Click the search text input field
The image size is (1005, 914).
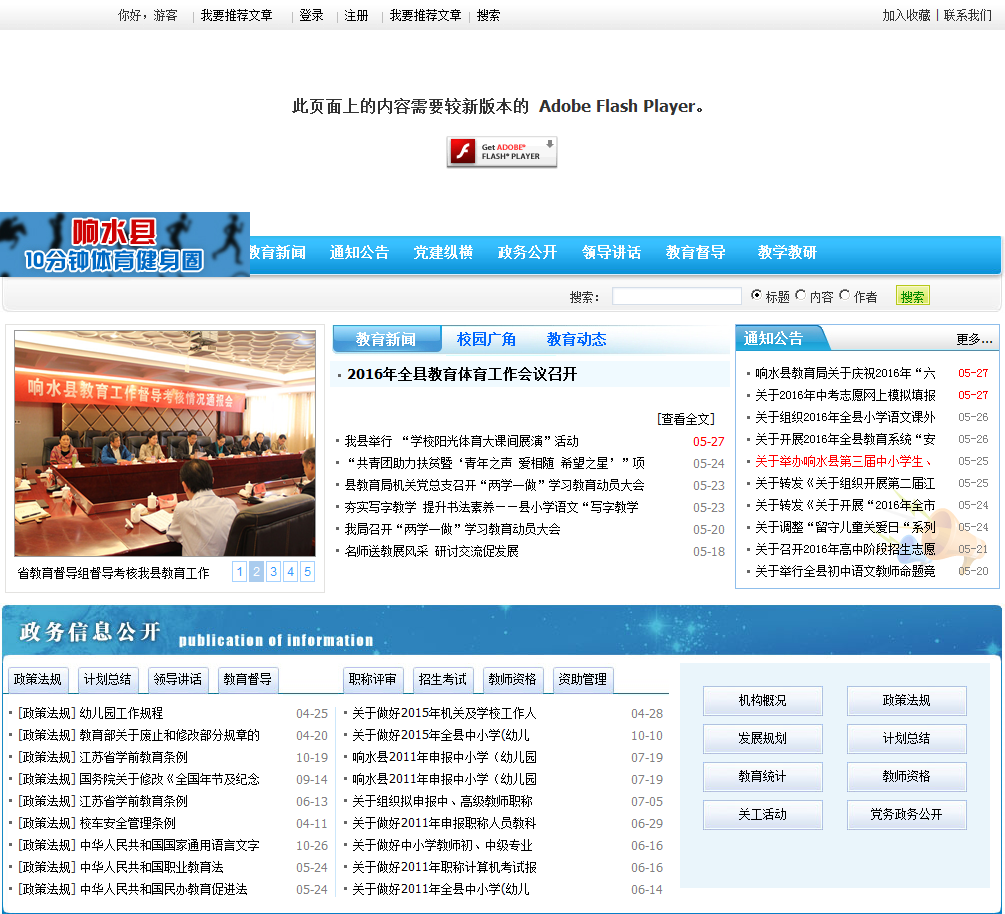click(677, 296)
